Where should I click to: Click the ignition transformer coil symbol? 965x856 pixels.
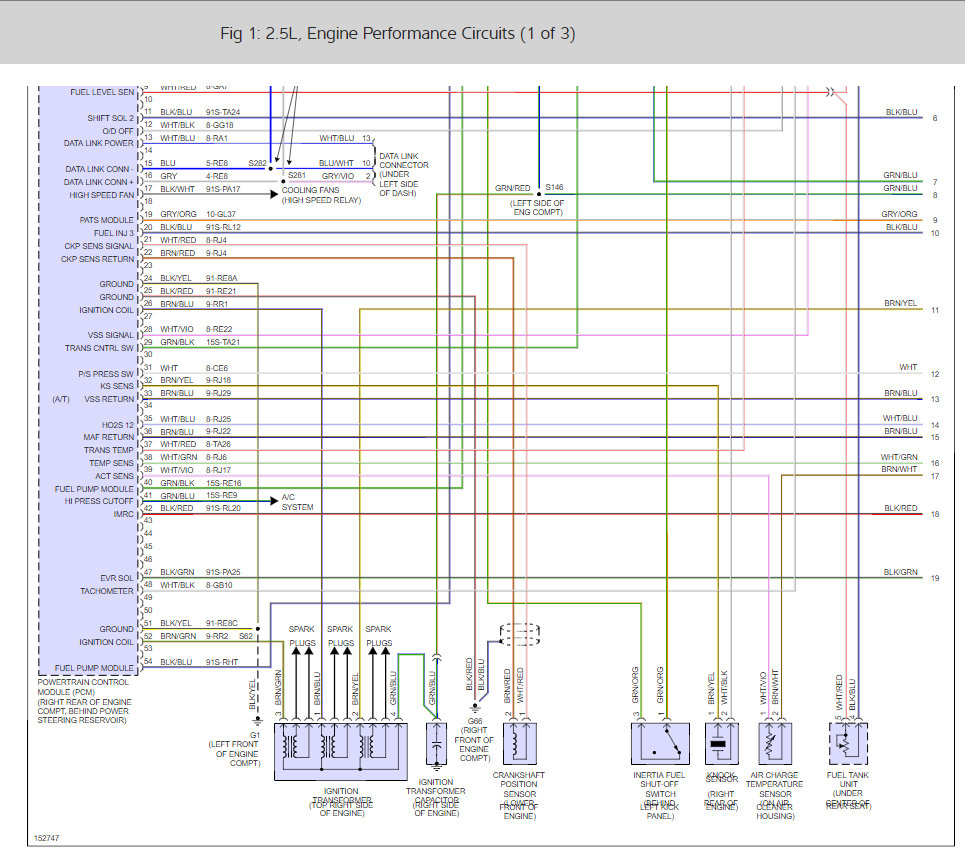340,752
